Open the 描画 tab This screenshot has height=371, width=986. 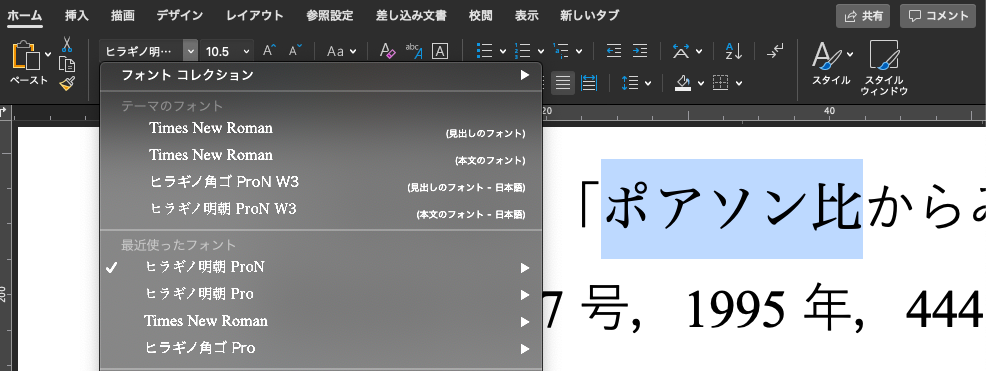point(122,15)
